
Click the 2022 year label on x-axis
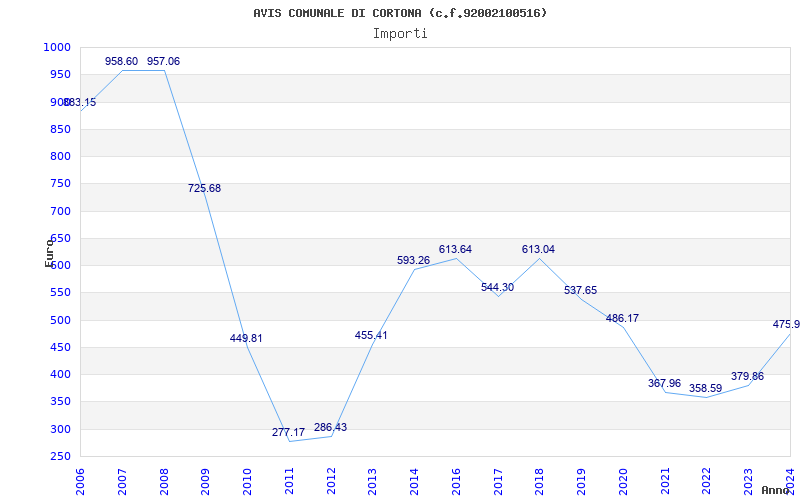(x=707, y=481)
